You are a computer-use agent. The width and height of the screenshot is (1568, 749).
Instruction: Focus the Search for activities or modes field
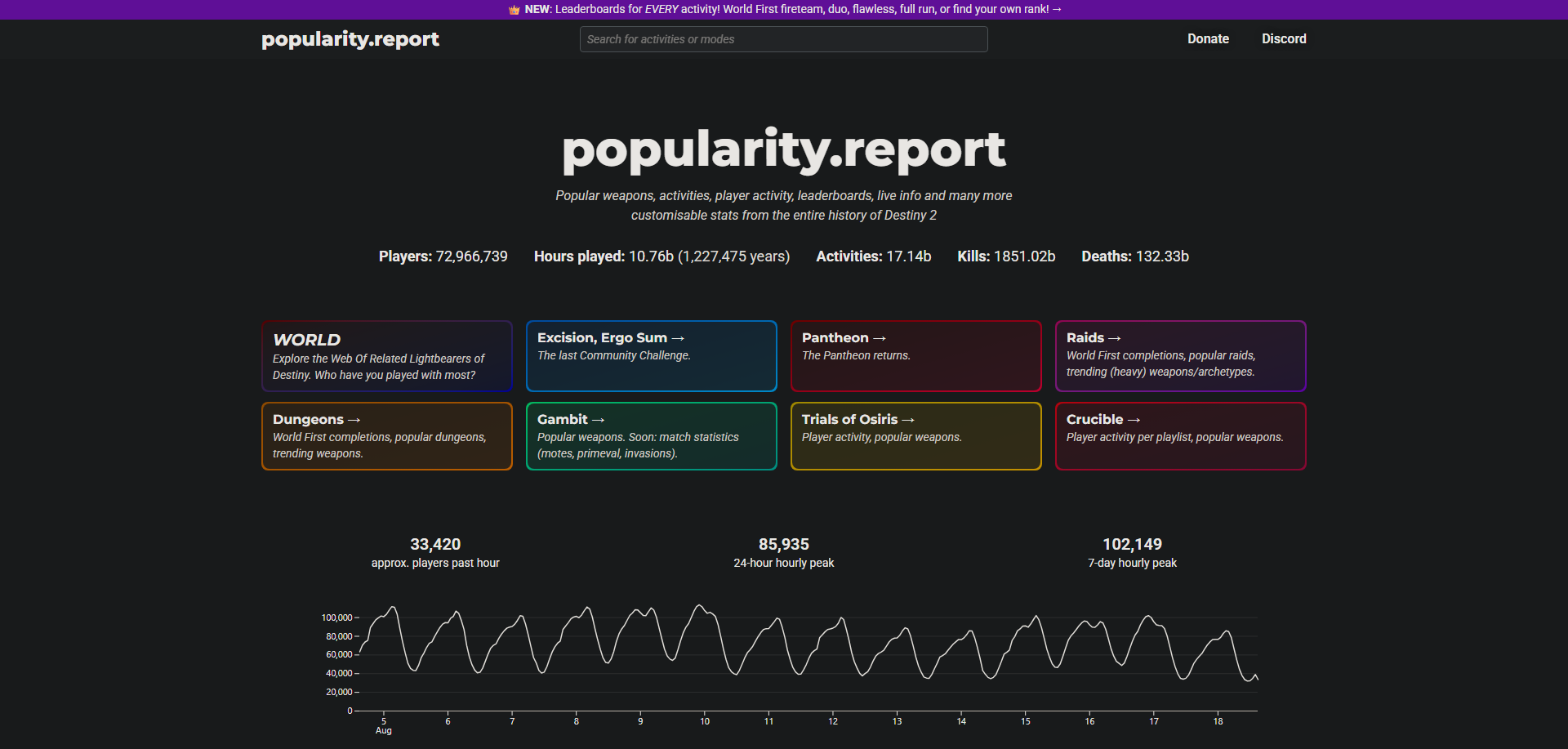[x=784, y=39]
